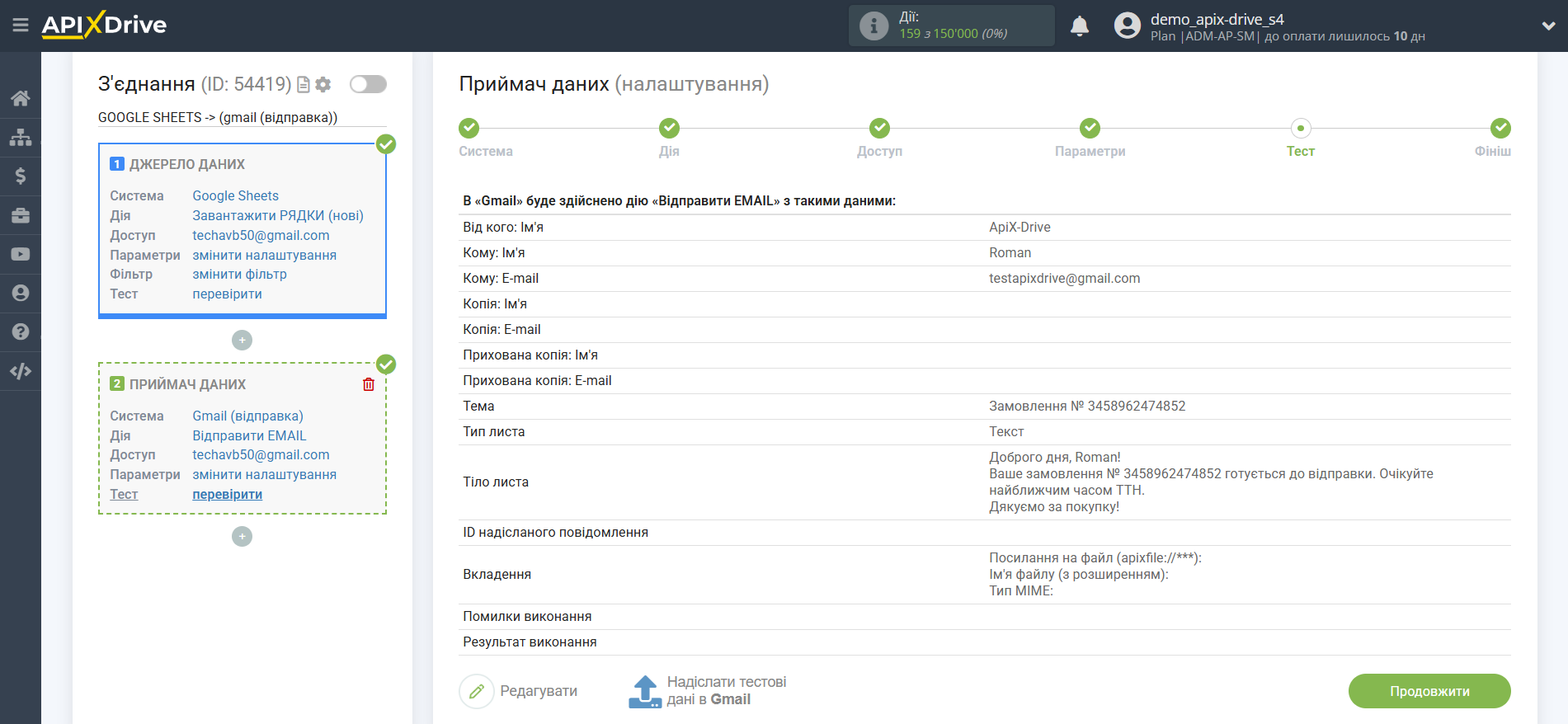Screen dimensions: 1568x724
Task: Delete the data receiver with trash icon
Action: pyautogui.click(x=369, y=384)
